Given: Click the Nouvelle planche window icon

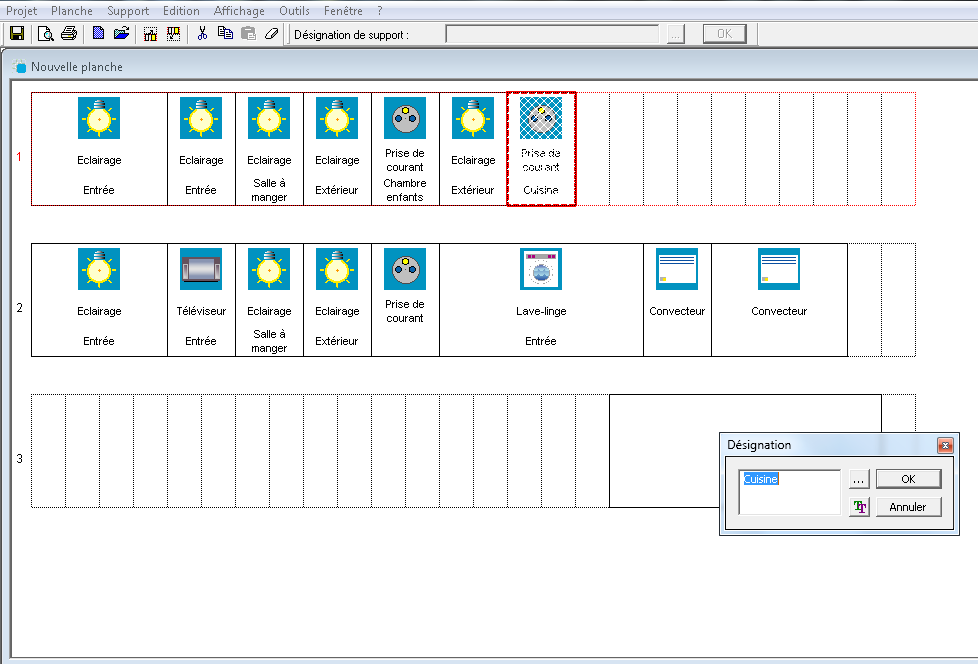Looking at the screenshot, I should tap(20, 67).
